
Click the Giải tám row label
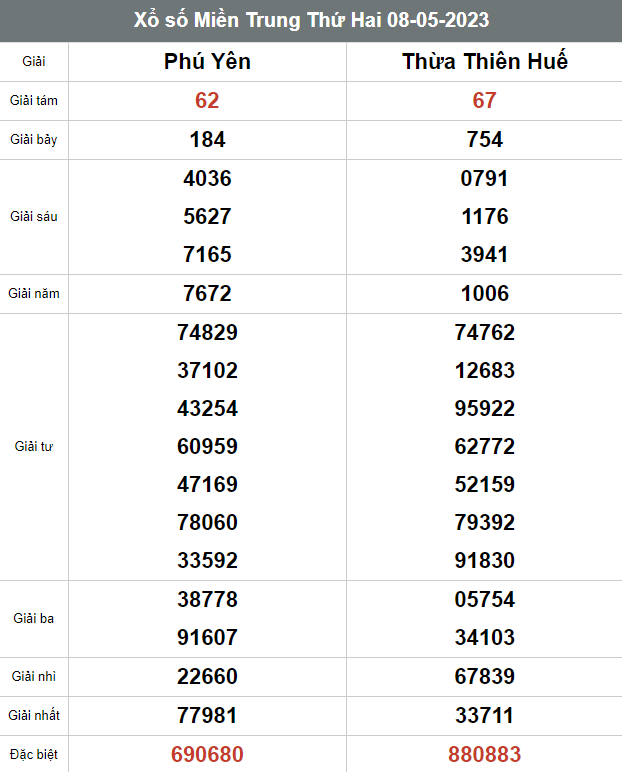(34, 101)
